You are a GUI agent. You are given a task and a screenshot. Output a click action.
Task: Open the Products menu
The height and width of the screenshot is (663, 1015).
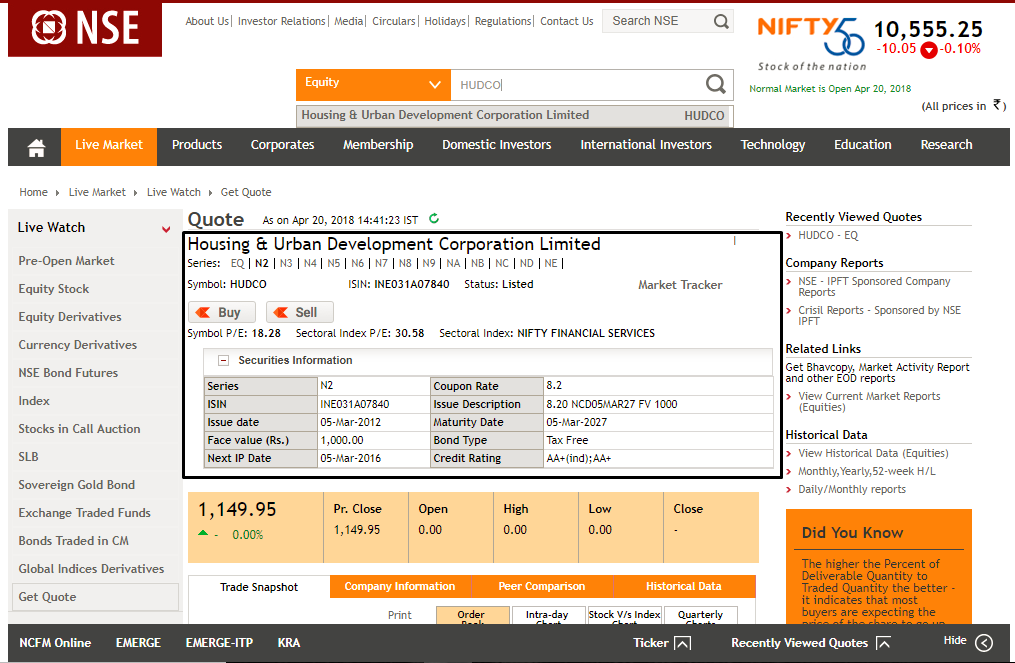[197, 145]
